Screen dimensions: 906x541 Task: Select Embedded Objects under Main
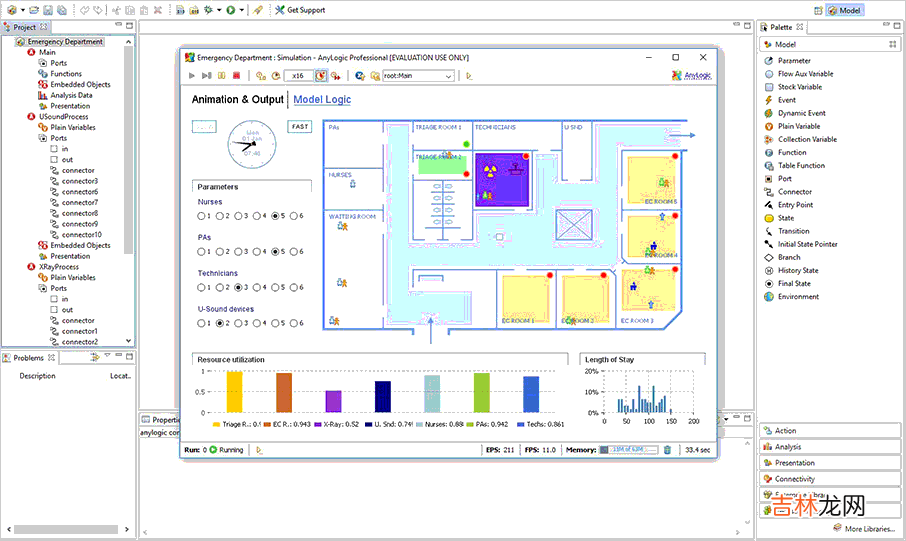tap(80, 85)
